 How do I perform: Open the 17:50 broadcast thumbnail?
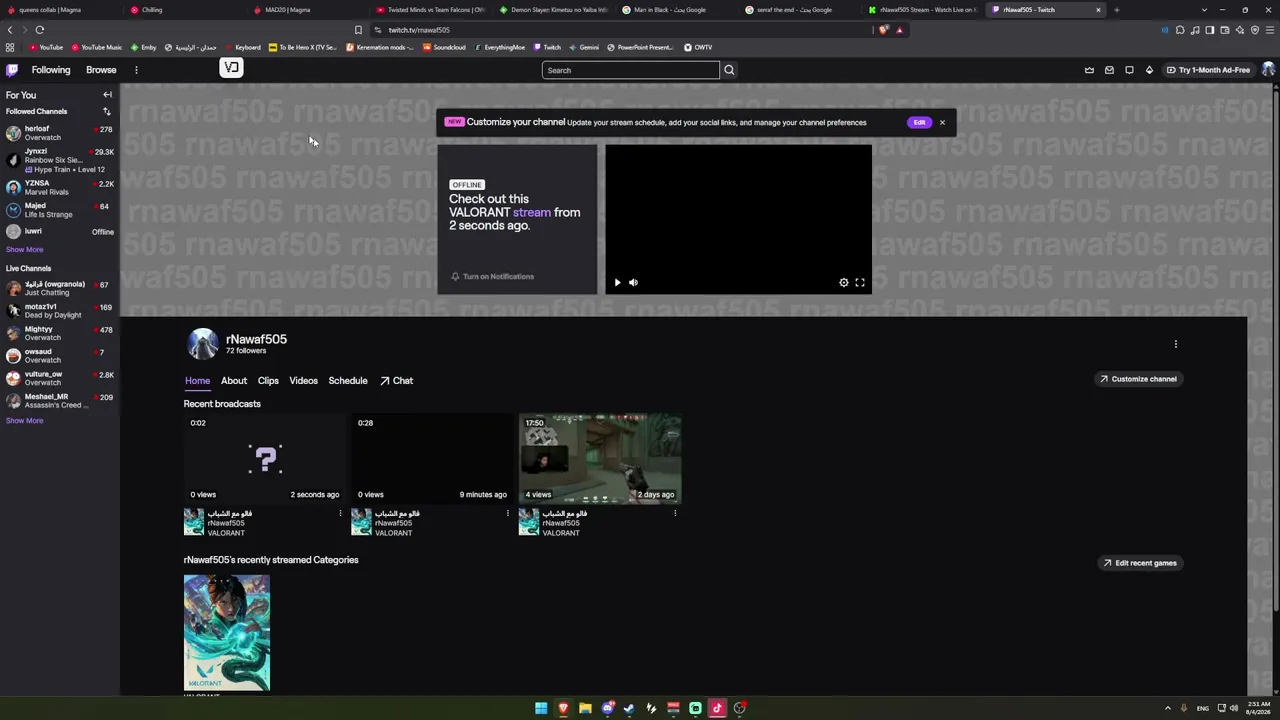click(600, 459)
